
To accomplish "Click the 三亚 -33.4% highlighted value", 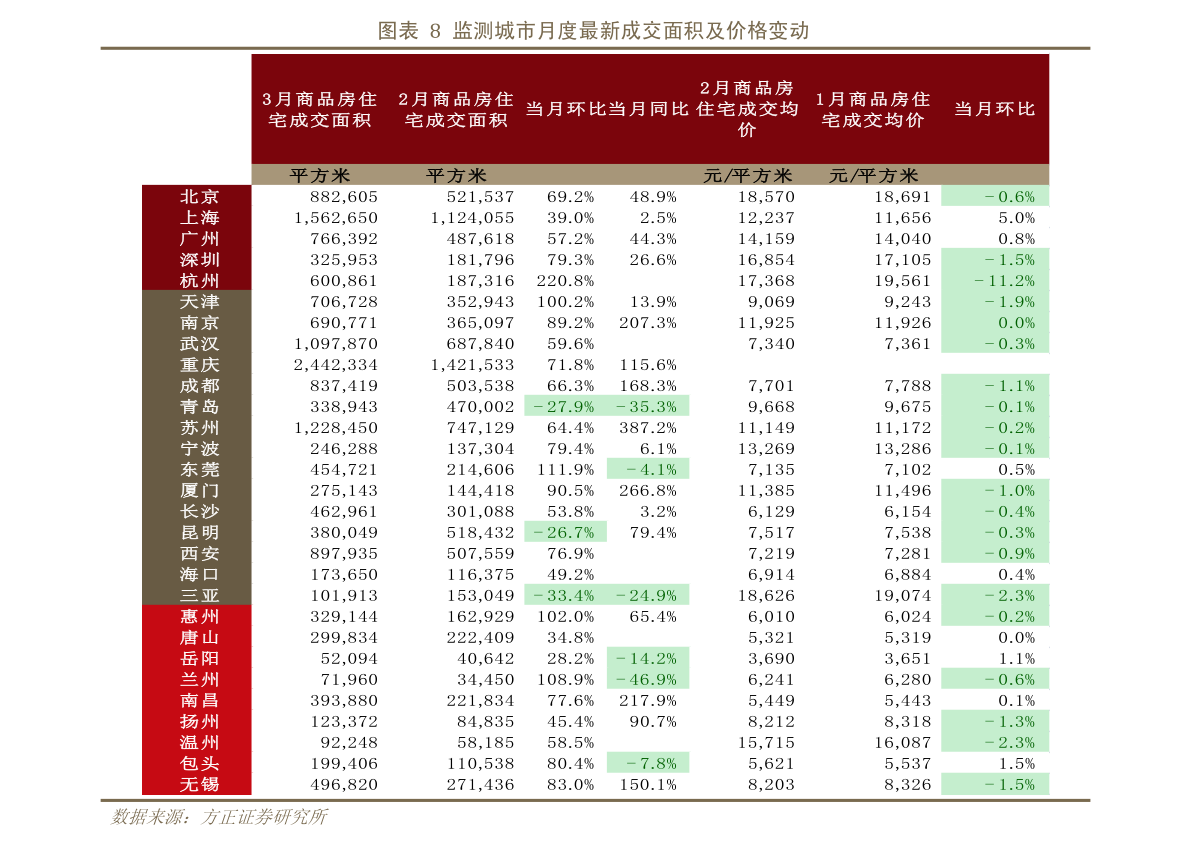I will tap(565, 596).
